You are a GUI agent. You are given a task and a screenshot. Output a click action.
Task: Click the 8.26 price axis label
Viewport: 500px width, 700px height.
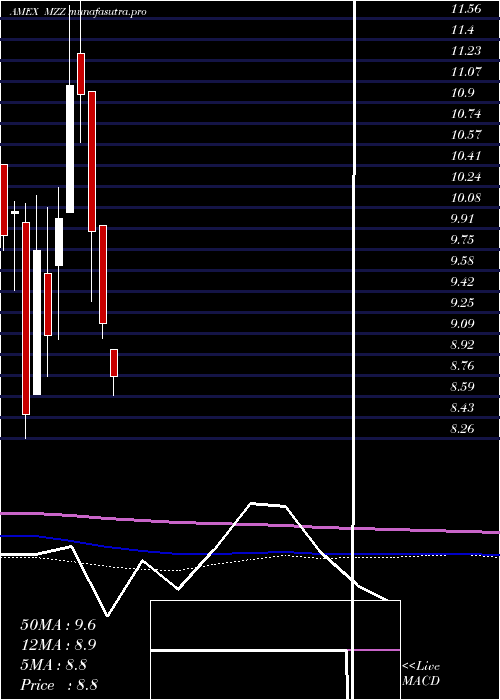(x=462, y=429)
